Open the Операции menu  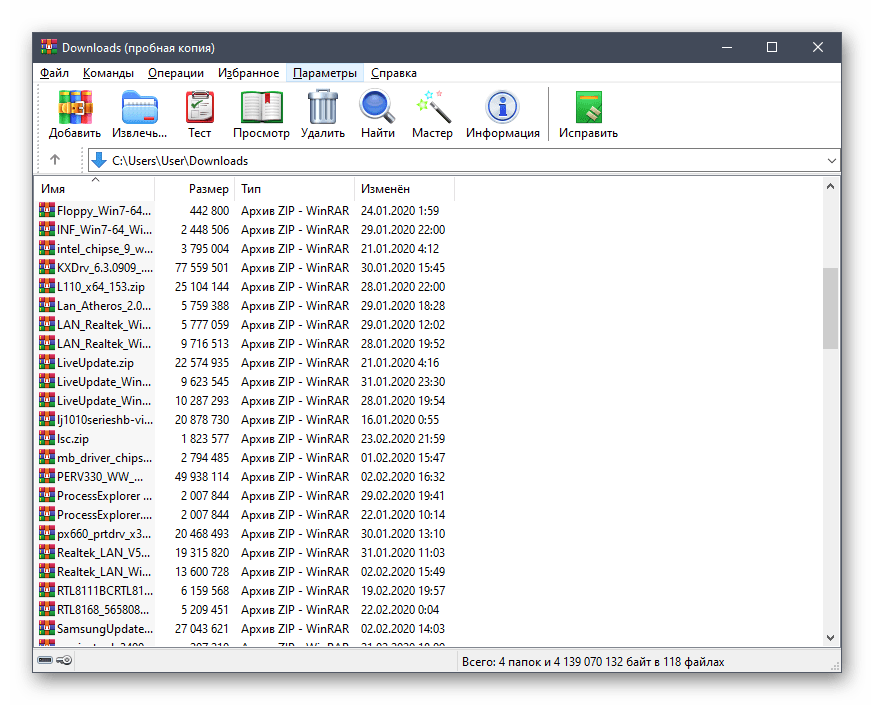coord(176,73)
